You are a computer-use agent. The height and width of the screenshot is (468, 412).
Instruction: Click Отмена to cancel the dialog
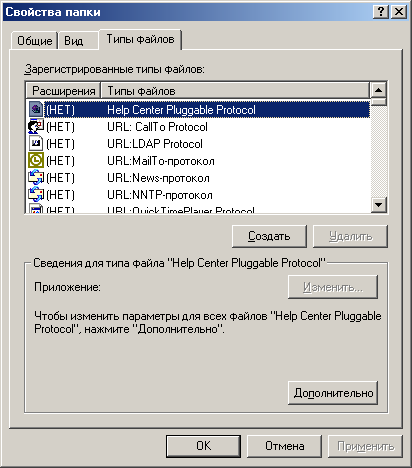coord(284,446)
